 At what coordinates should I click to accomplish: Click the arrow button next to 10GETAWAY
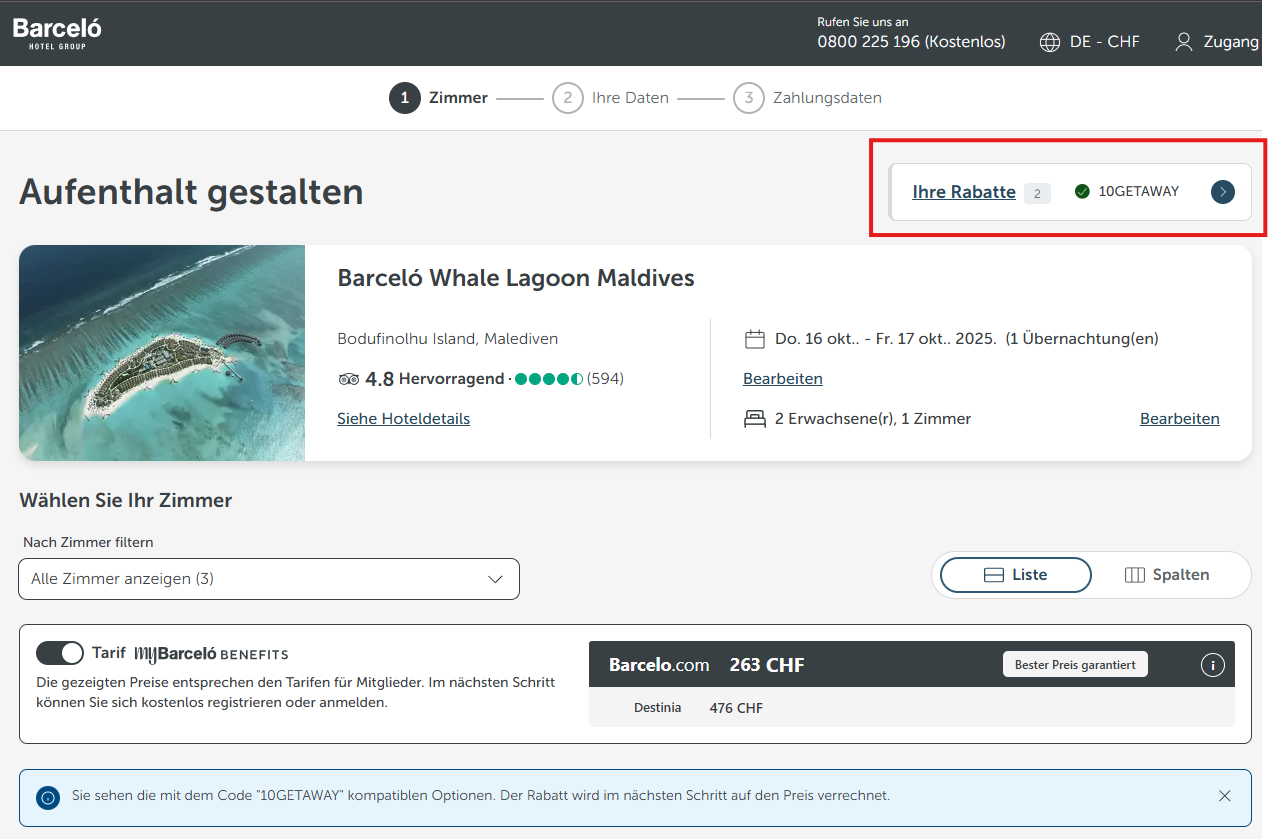point(1222,192)
